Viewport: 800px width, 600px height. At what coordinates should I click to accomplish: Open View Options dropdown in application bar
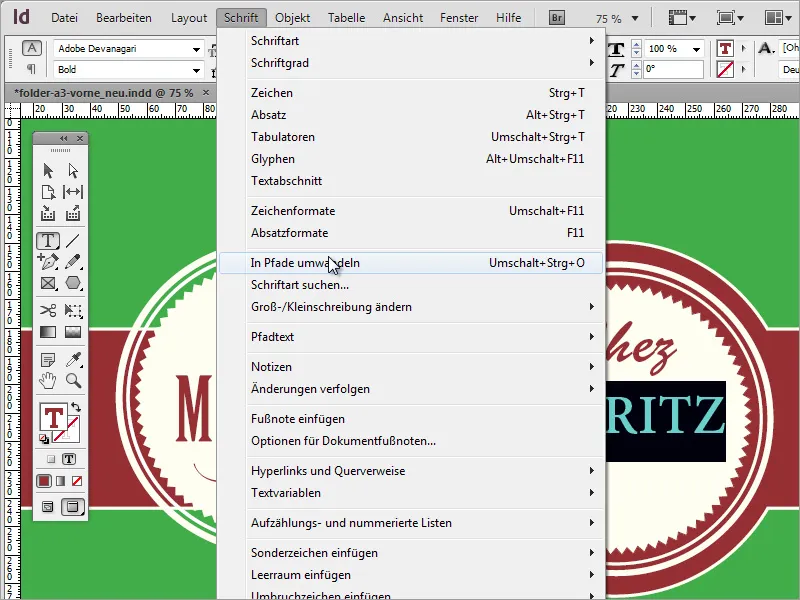(682, 18)
